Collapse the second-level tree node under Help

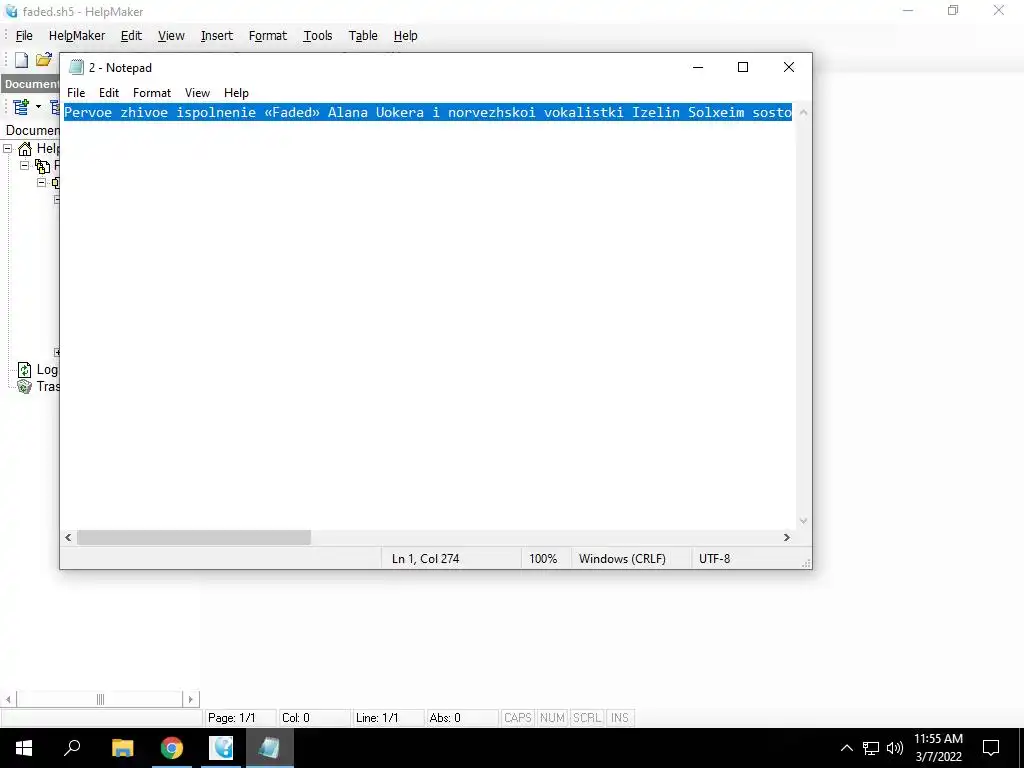click(25, 165)
